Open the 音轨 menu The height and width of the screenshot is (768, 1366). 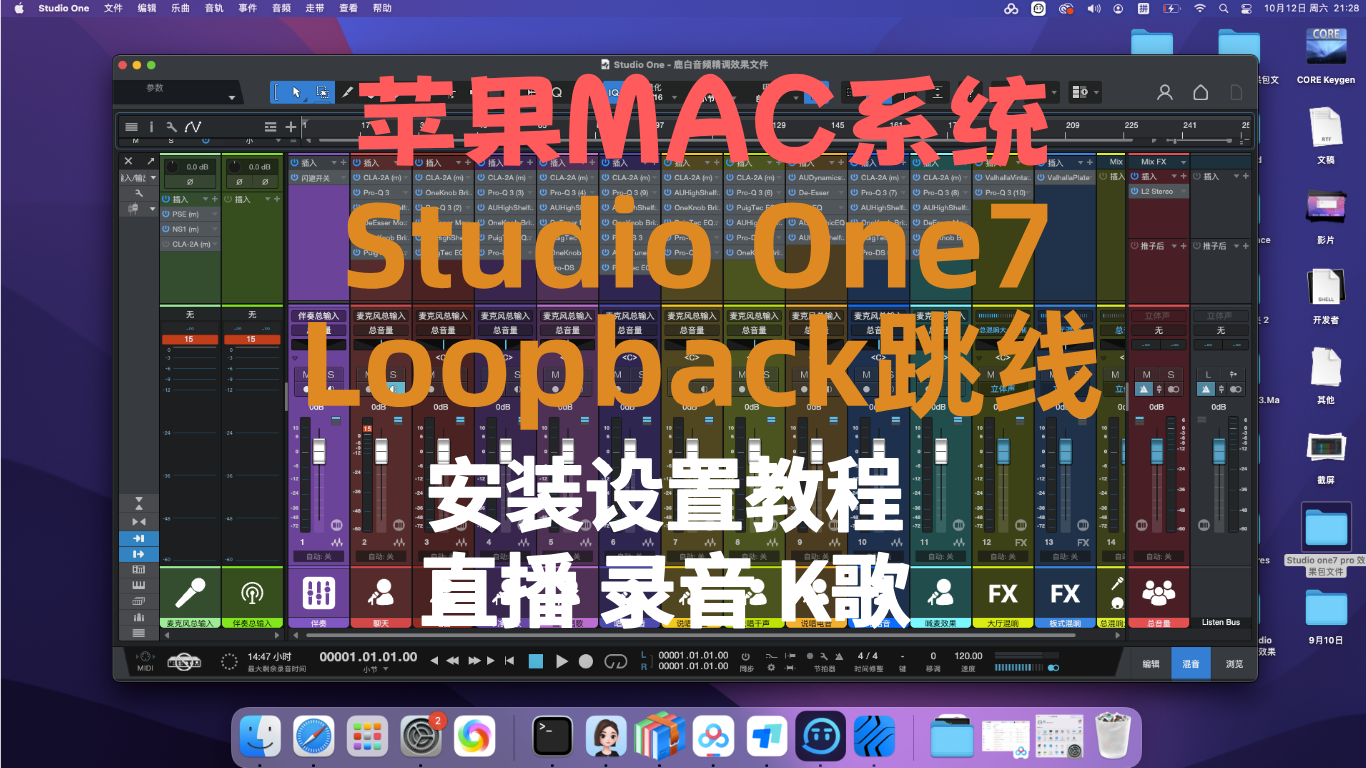pyautogui.click(x=214, y=8)
